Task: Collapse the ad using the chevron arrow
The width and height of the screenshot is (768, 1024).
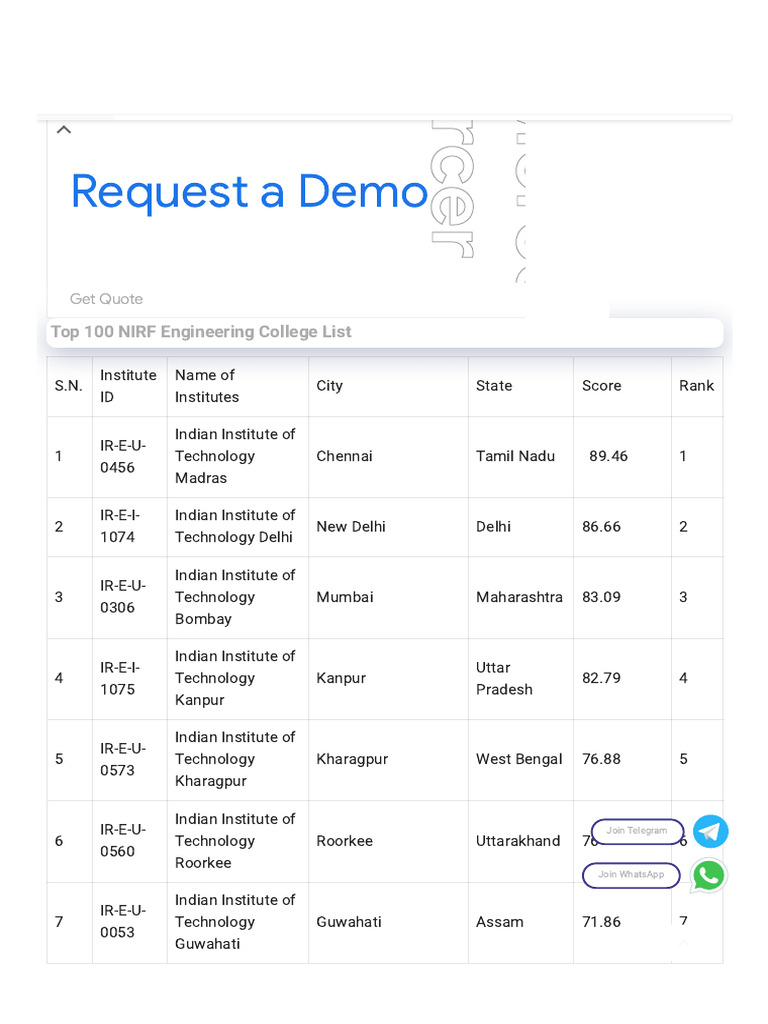Action: point(63,129)
